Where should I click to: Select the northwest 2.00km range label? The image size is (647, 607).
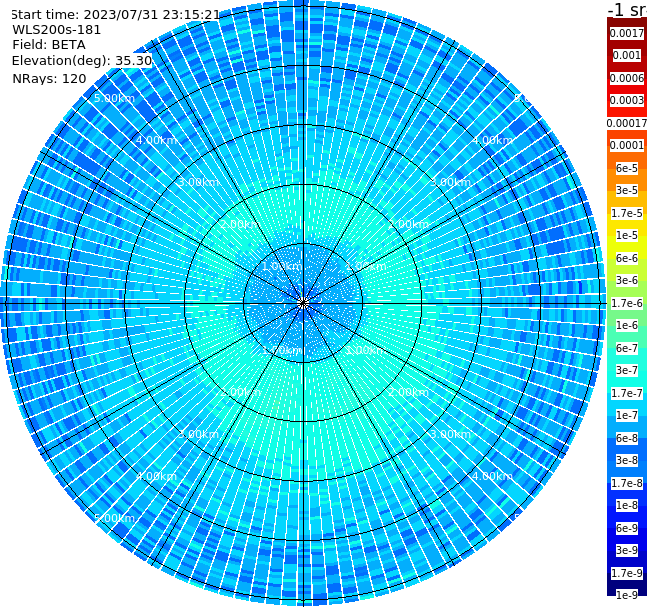[x=241, y=224]
